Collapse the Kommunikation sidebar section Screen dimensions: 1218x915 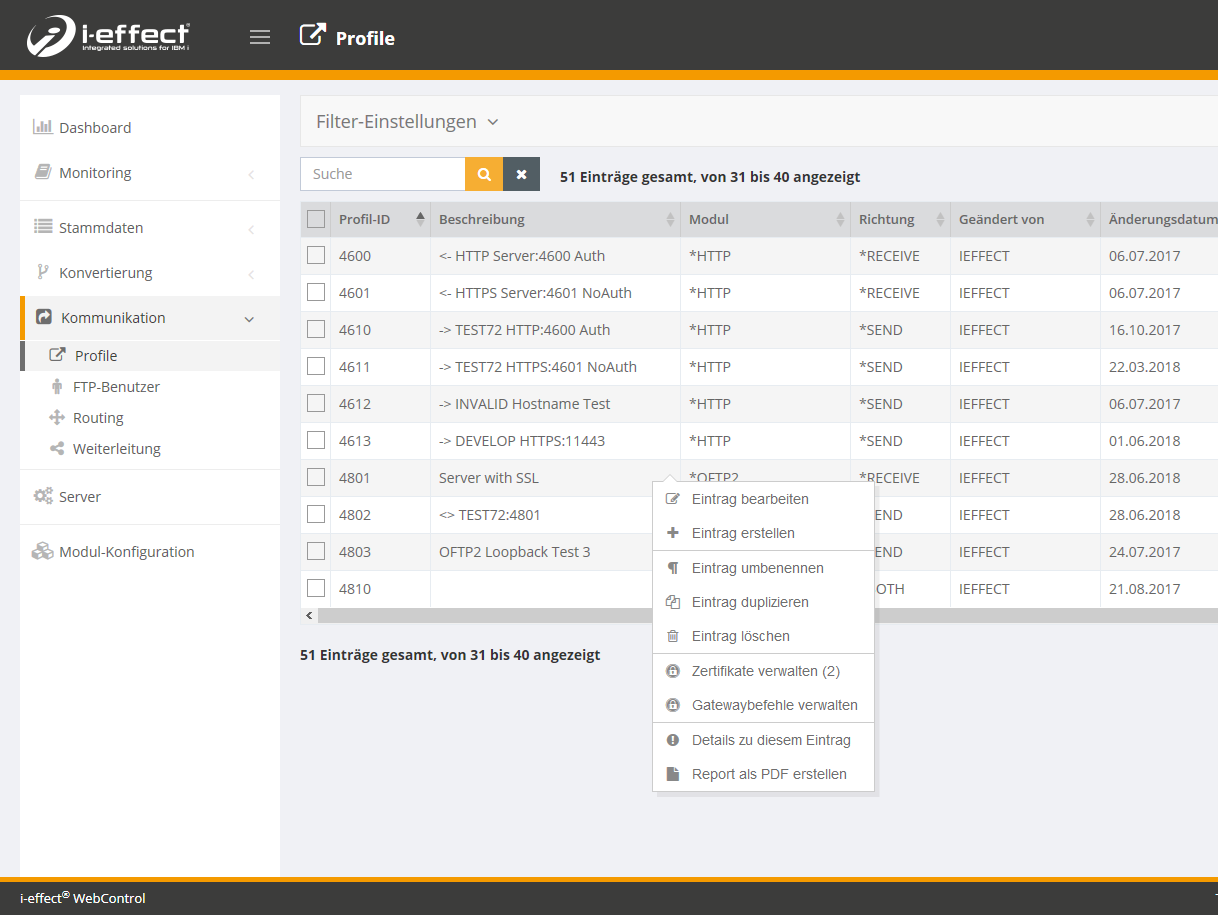pyautogui.click(x=249, y=319)
